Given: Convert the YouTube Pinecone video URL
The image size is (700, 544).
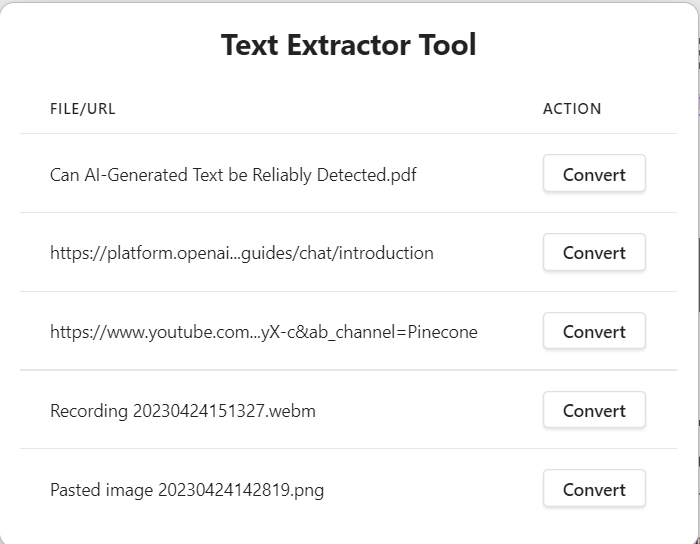Looking at the screenshot, I should click(x=594, y=331).
